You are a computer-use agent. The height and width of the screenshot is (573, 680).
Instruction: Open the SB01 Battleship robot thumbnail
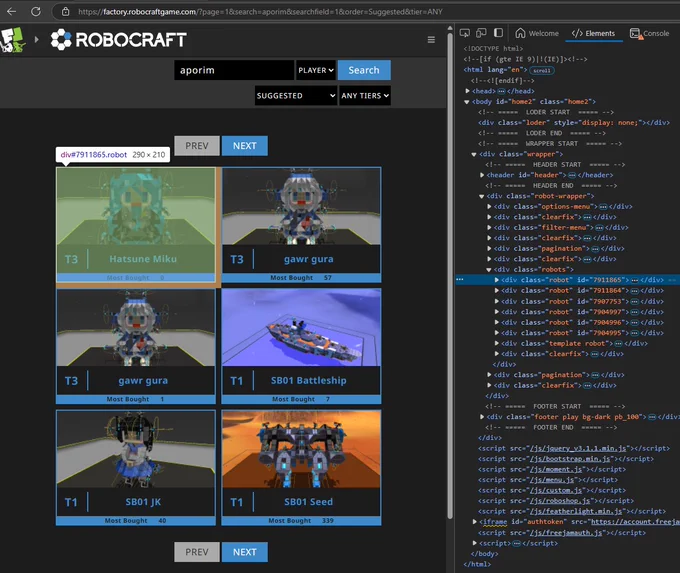(x=301, y=327)
